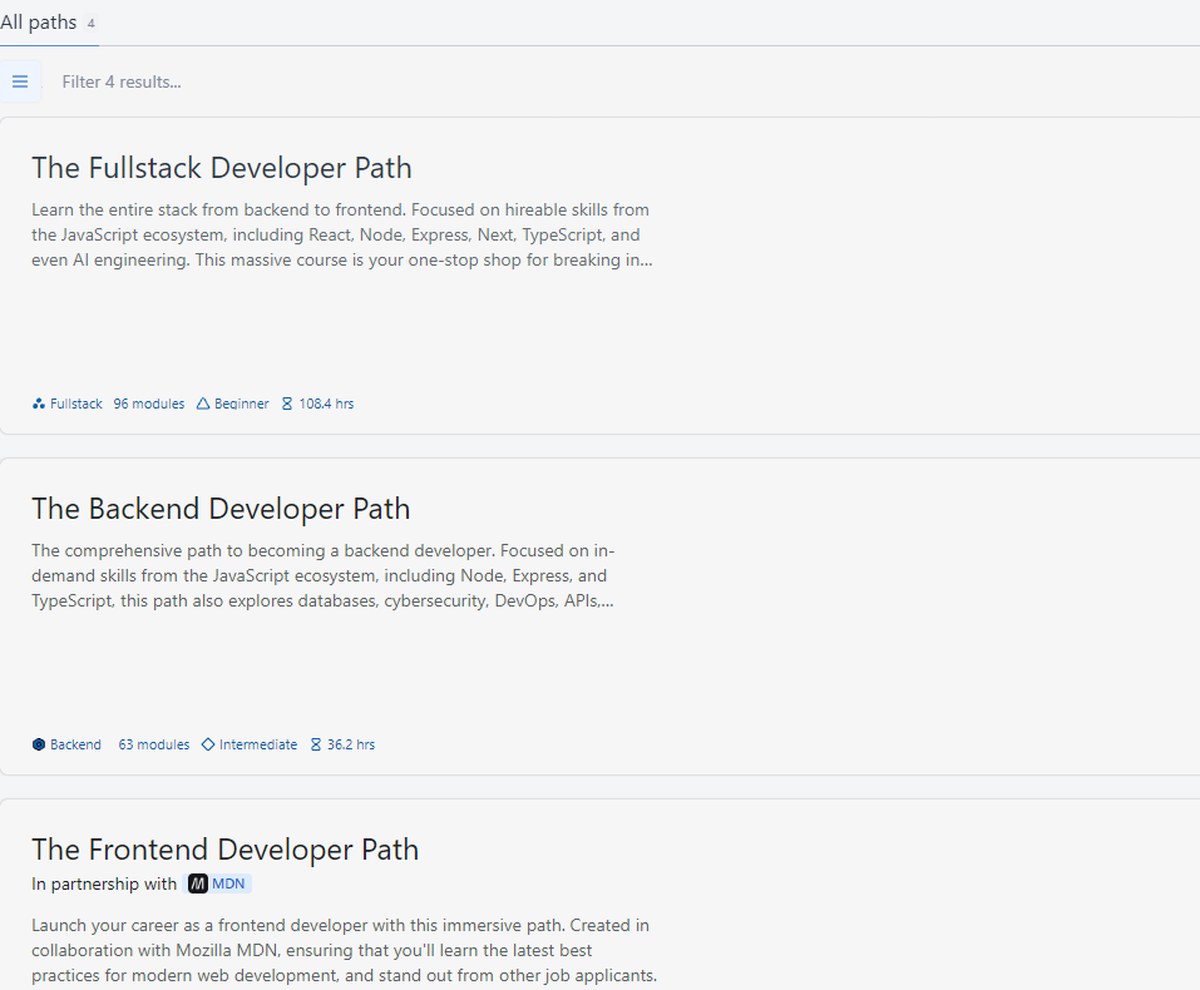Image resolution: width=1200 pixels, height=990 pixels.
Task: Click the '108.4 hrs' duration text
Action: (x=326, y=404)
